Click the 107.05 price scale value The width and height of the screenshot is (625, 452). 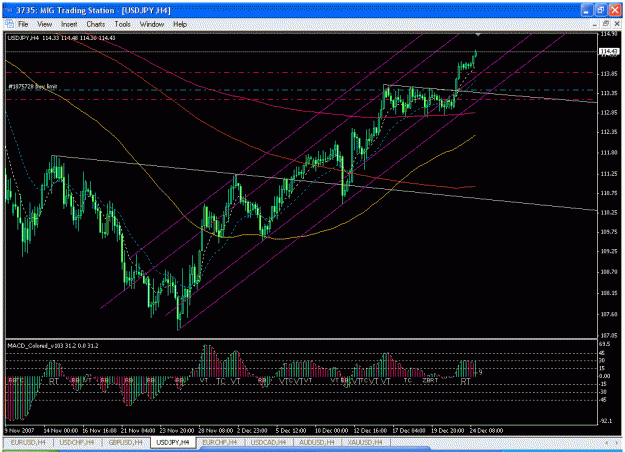coord(609,336)
